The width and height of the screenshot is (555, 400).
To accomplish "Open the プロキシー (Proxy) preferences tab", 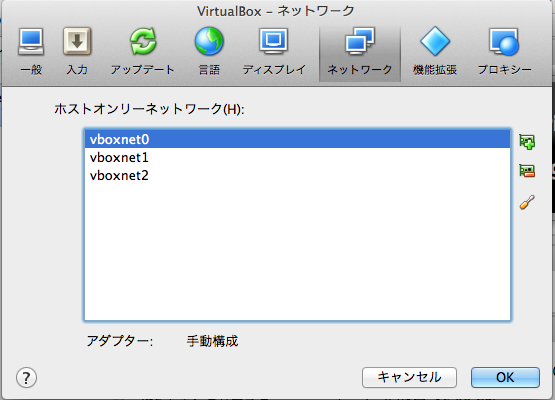I will [x=504, y=52].
